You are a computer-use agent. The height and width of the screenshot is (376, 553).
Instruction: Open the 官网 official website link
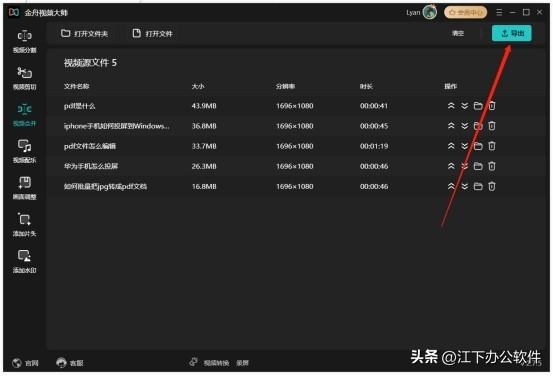pyautogui.click(x=25, y=363)
